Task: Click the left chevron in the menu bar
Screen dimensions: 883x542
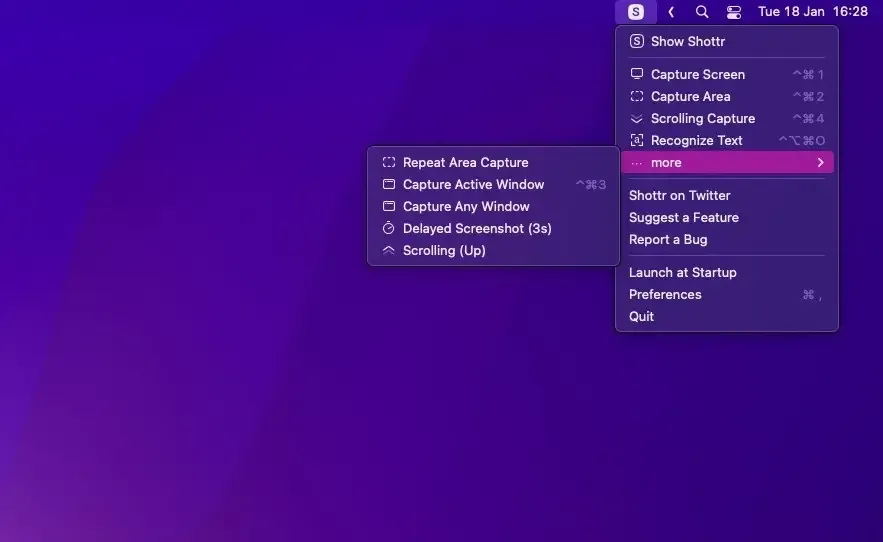Action: 671,12
